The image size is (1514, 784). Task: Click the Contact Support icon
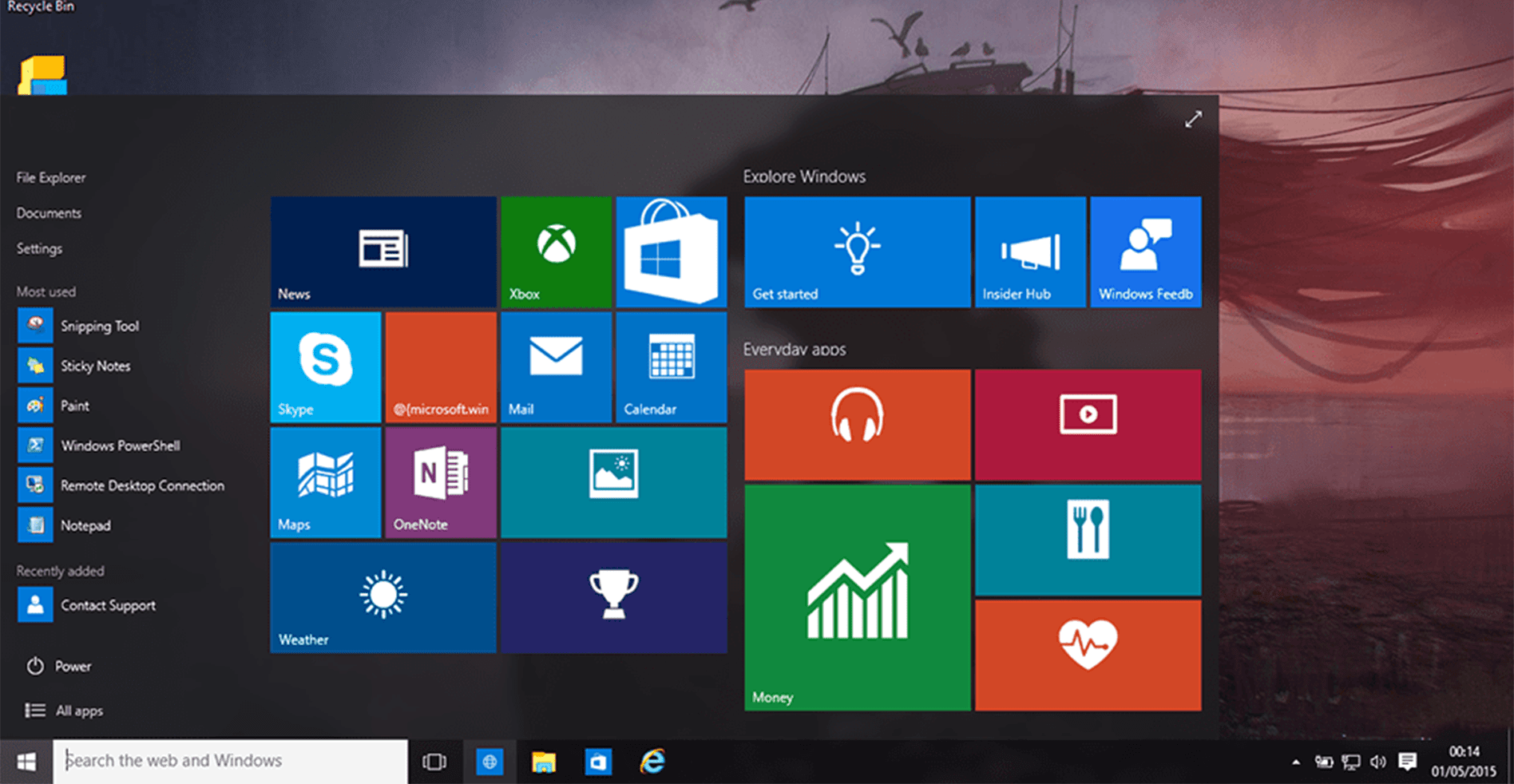[x=35, y=605]
